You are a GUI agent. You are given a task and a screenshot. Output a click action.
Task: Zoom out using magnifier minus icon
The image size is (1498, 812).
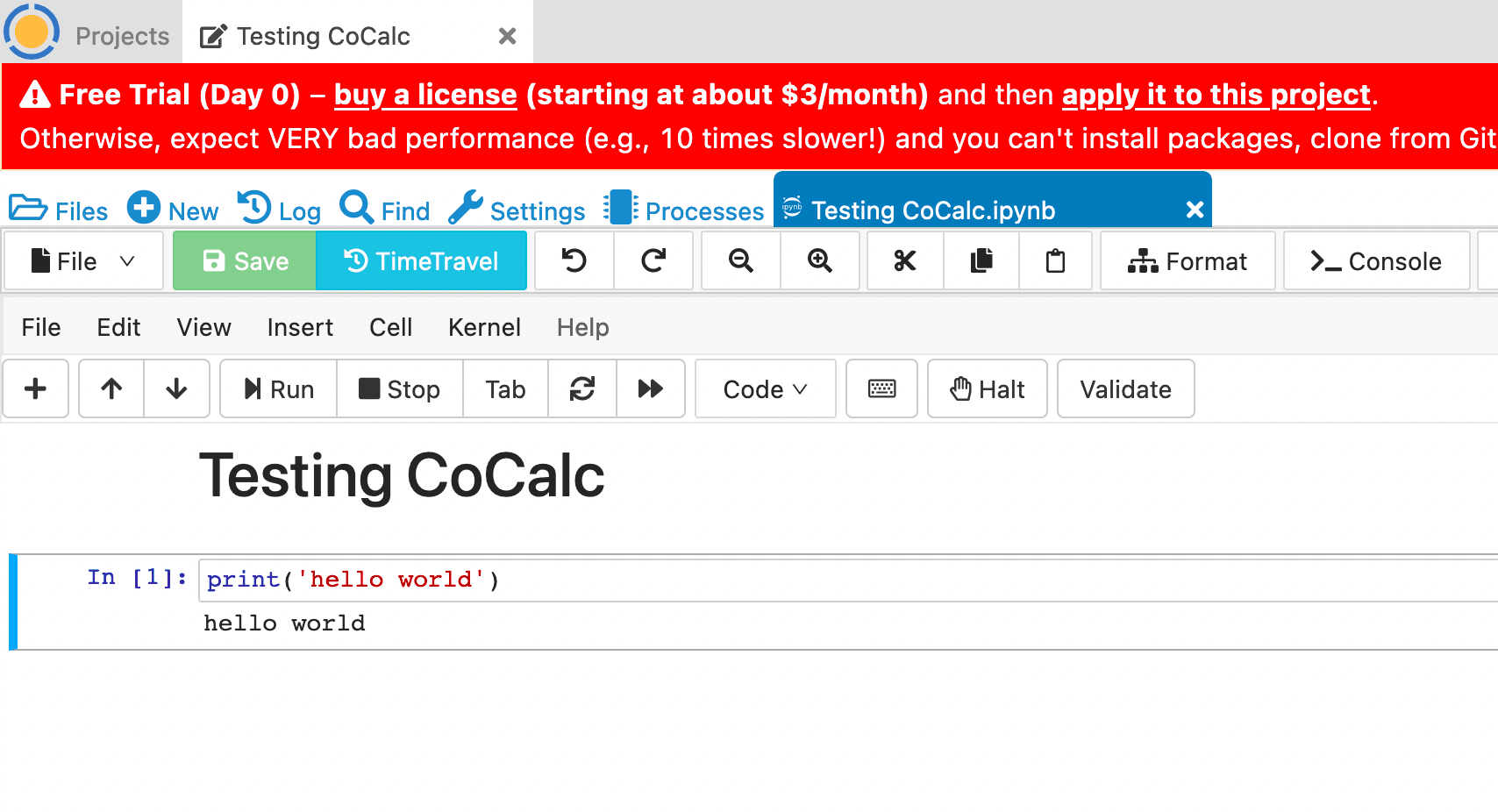tap(741, 260)
